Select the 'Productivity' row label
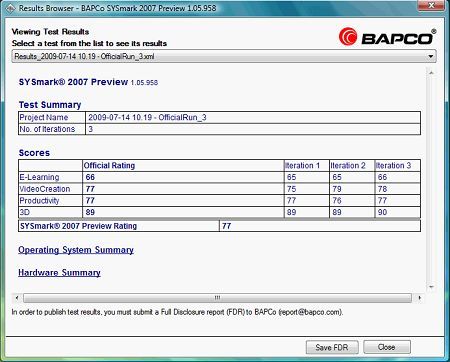 point(39,201)
